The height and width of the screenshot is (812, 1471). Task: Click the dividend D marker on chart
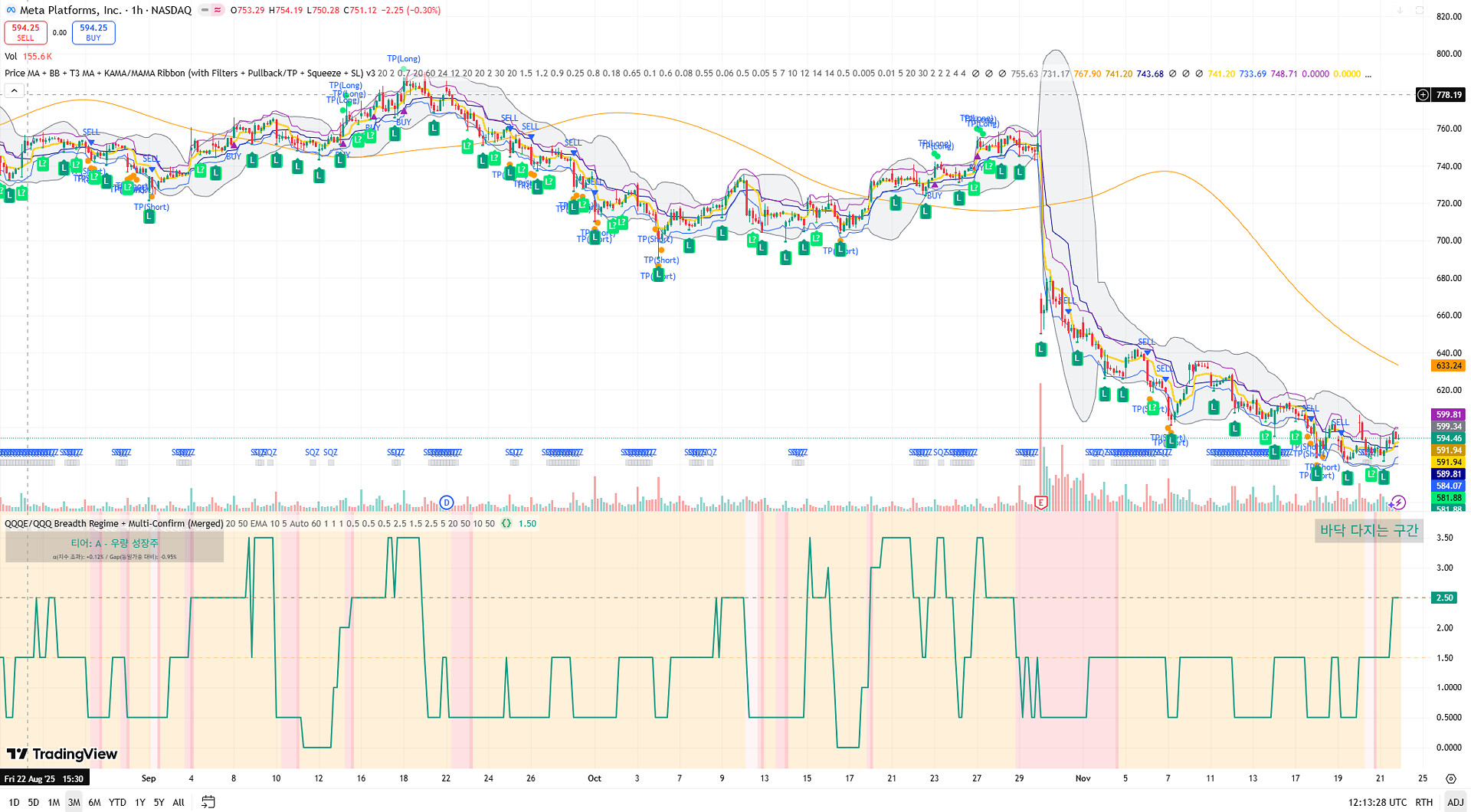(x=447, y=503)
